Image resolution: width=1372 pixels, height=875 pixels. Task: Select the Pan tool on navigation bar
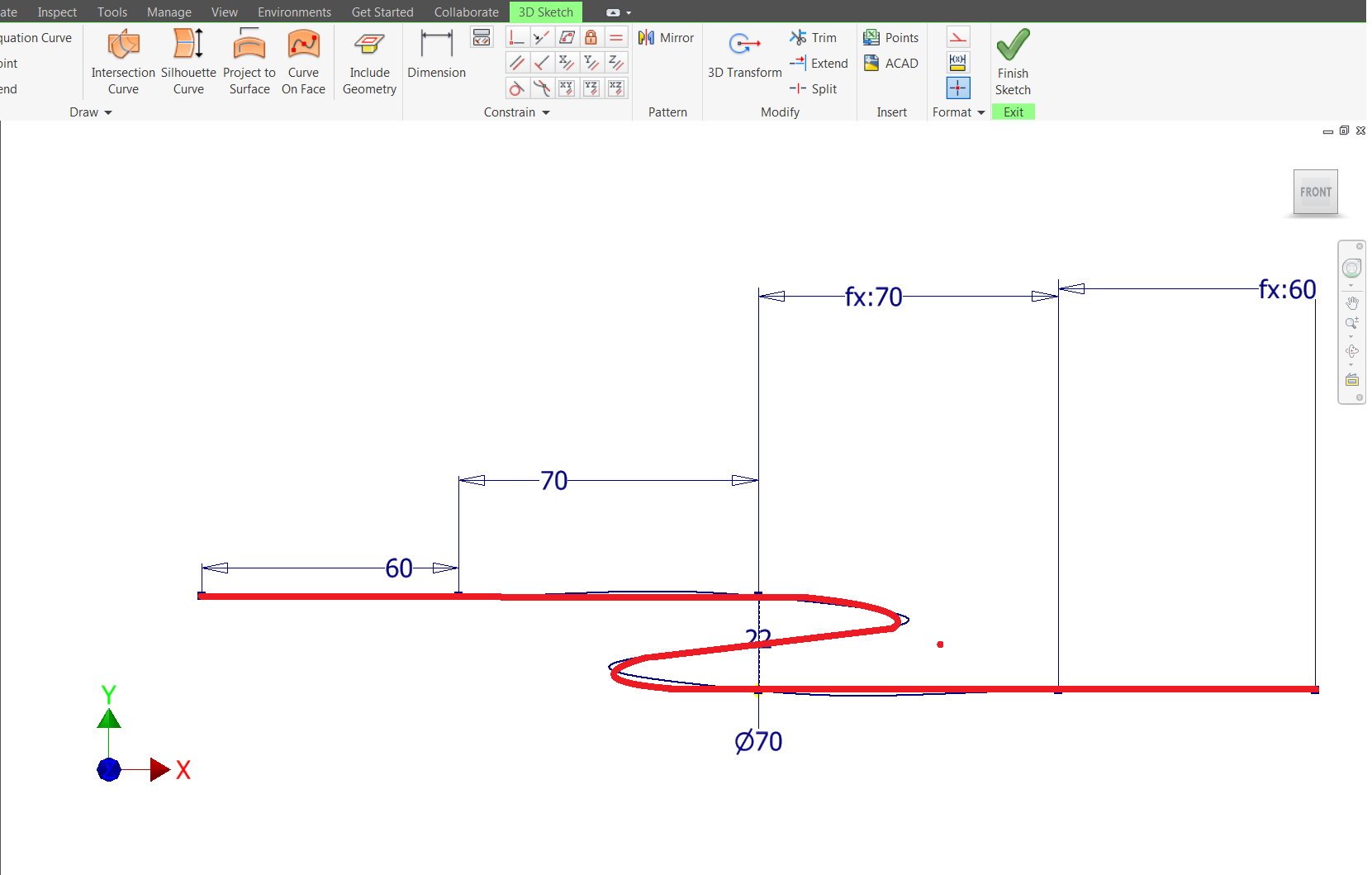[x=1352, y=302]
